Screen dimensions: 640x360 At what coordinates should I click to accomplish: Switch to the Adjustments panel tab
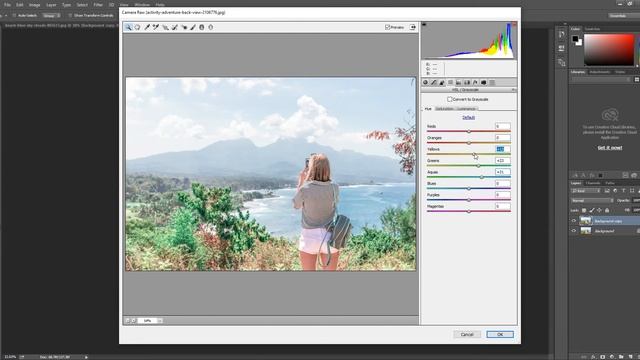(600, 72)
